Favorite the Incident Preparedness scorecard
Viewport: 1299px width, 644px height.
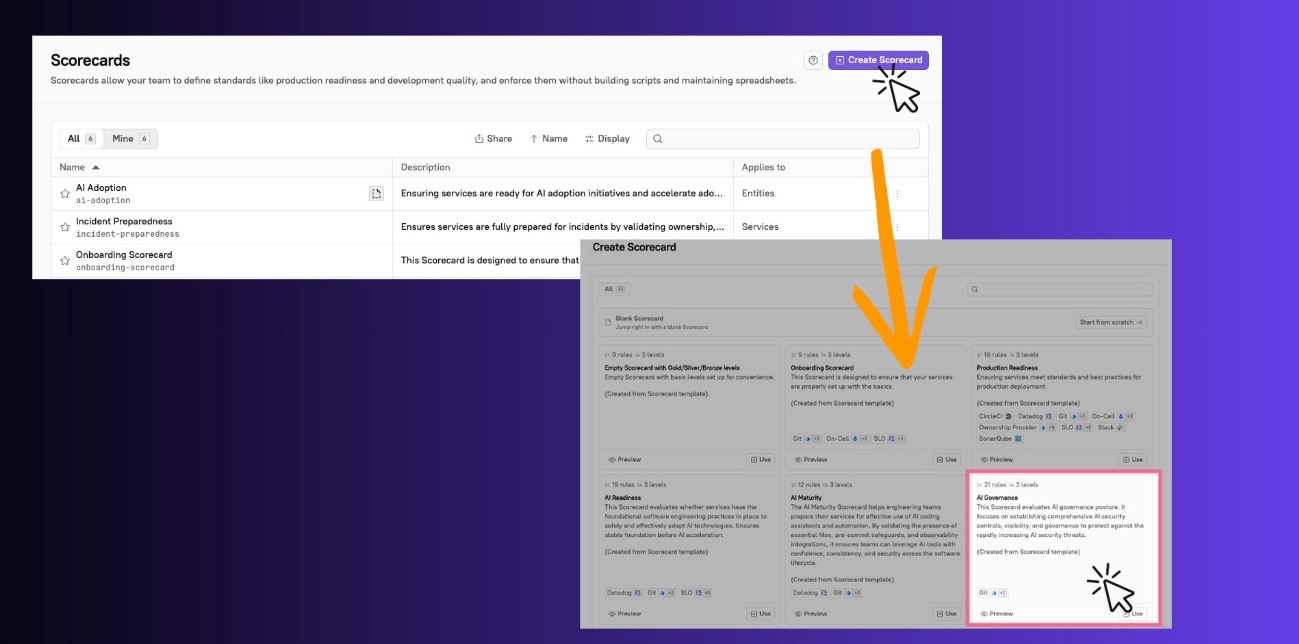click(x=65, y=227)
